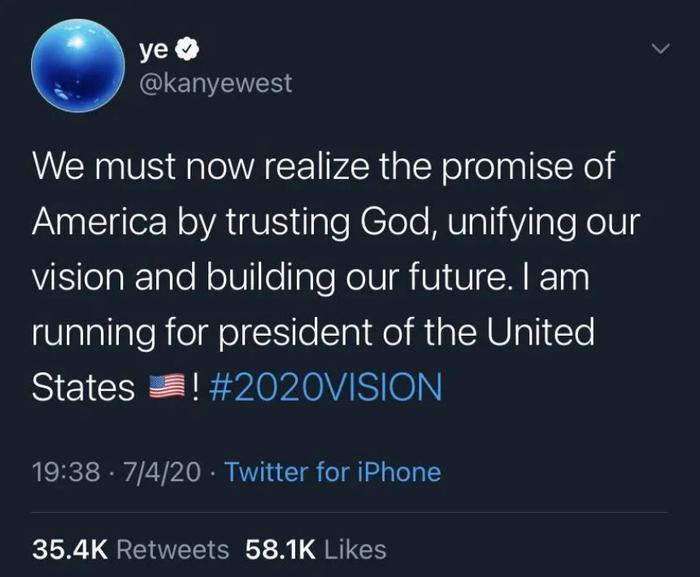The width and height of the screenshot is (700, 577).
Task: Click the 7/4/20 date
Action: [162, 472]
